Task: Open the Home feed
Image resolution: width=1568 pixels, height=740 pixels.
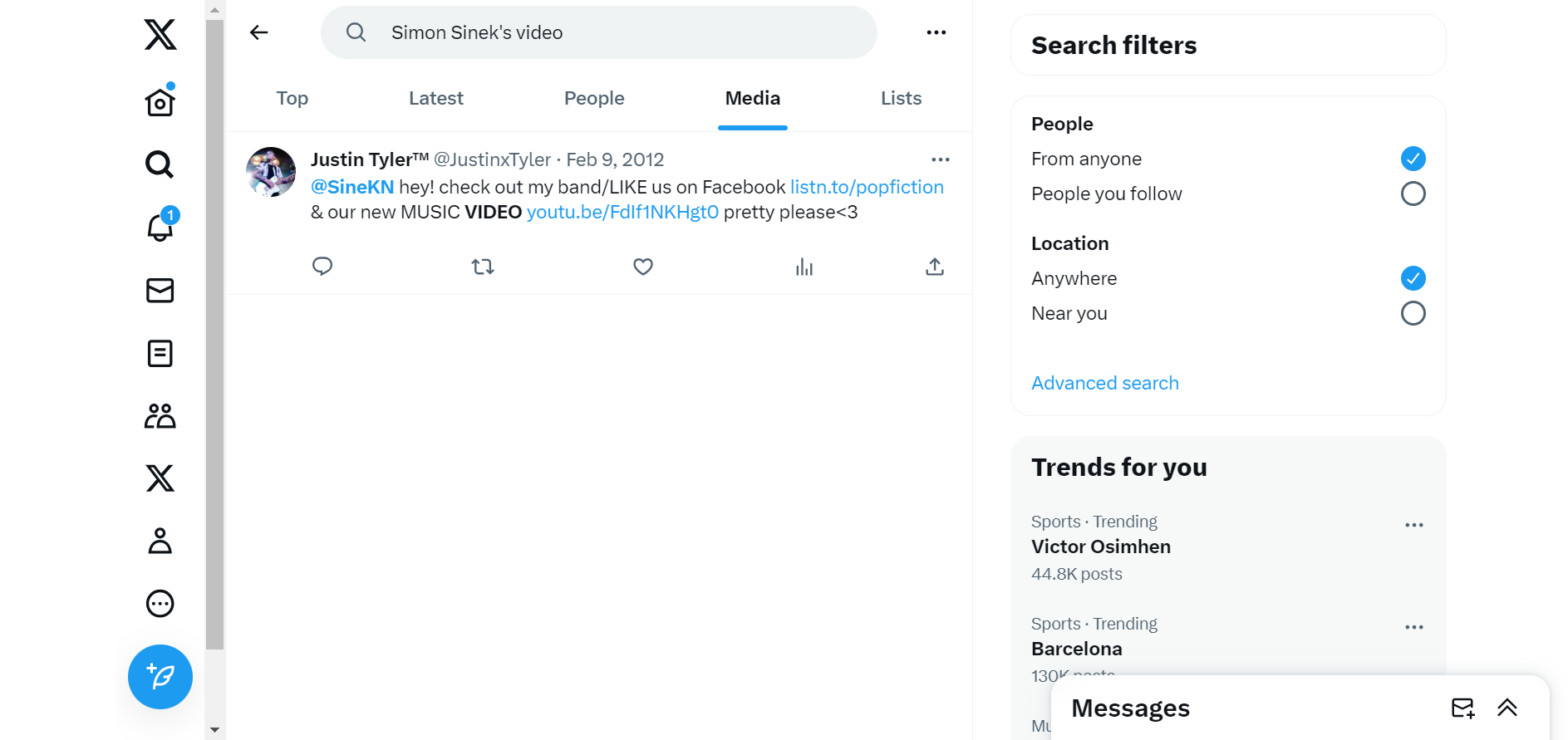Action: (x=159, y=100)
